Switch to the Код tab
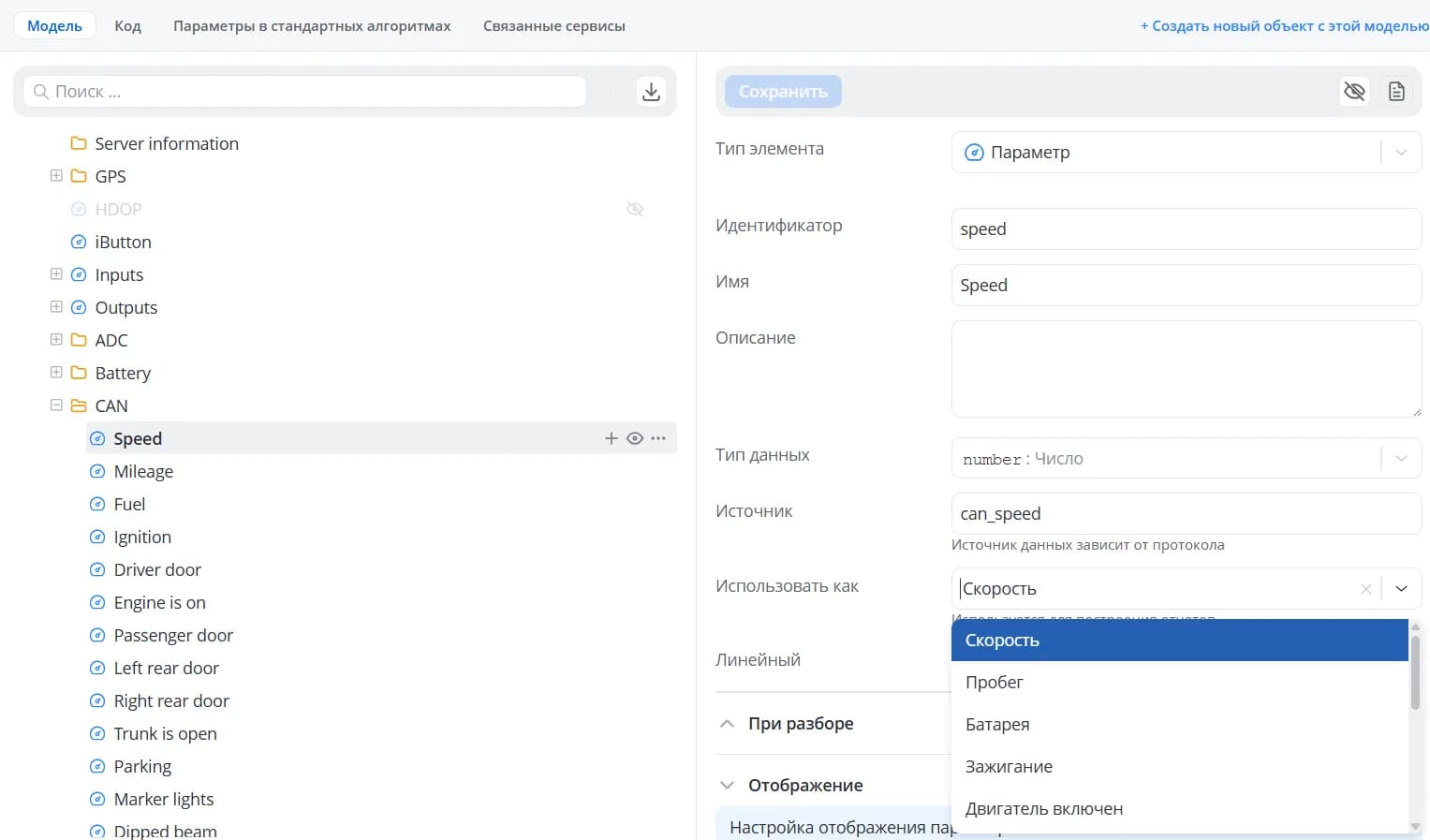 (127, 26)
